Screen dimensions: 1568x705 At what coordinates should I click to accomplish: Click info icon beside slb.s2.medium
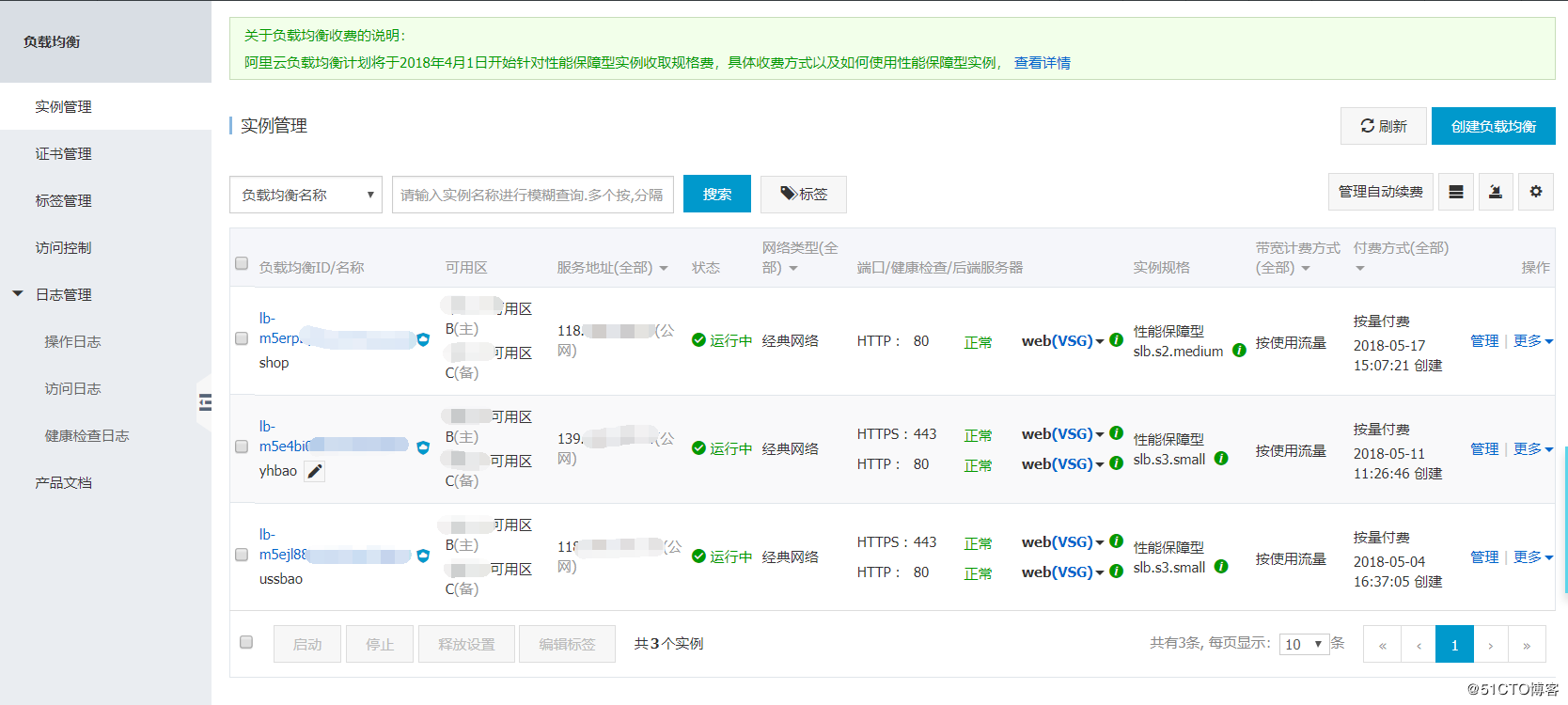click(1239, 351)
